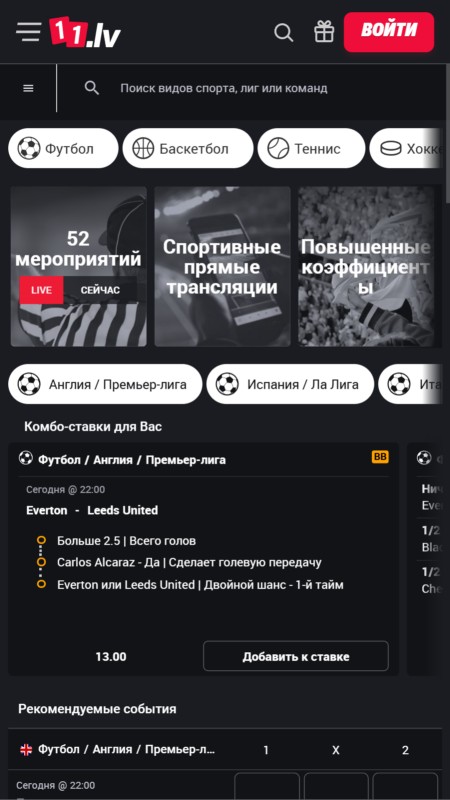Open Повышенные коэффициенты tile
Screen dimensions: 450x800
point(366,266)
